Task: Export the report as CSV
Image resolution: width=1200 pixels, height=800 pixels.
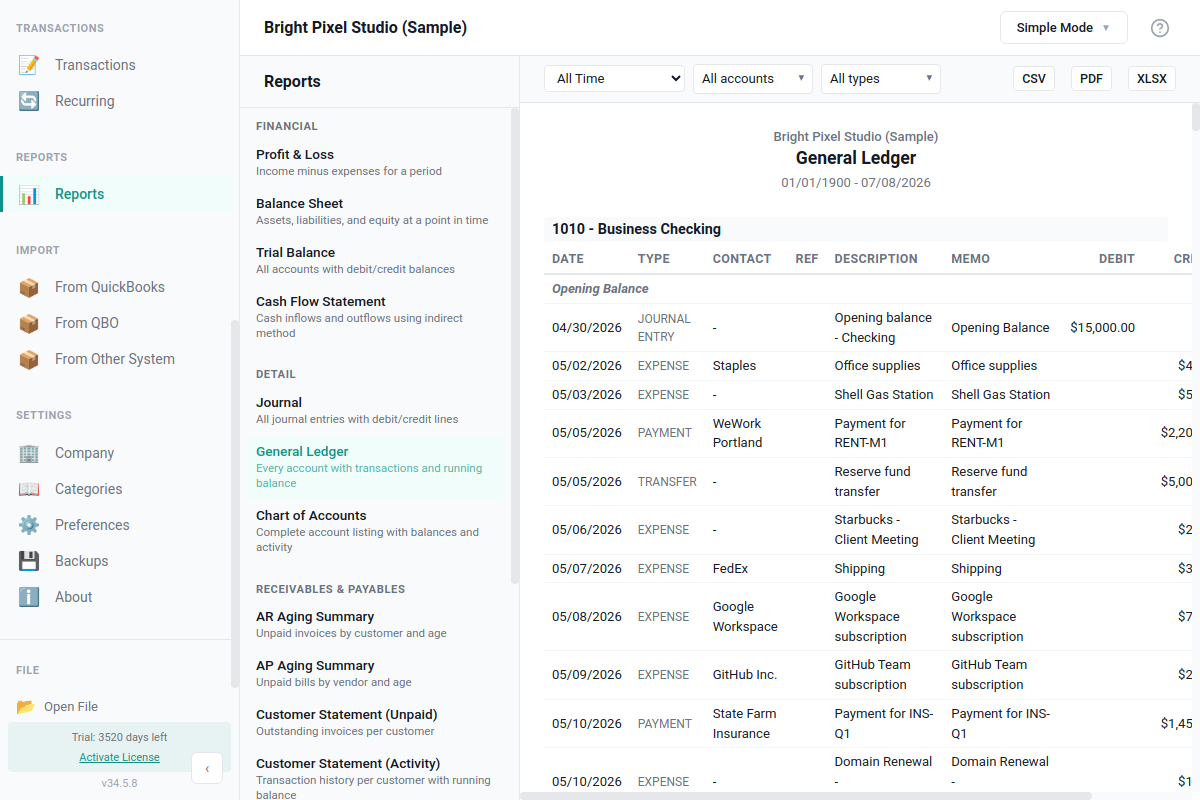Action: coord(1034,79)
